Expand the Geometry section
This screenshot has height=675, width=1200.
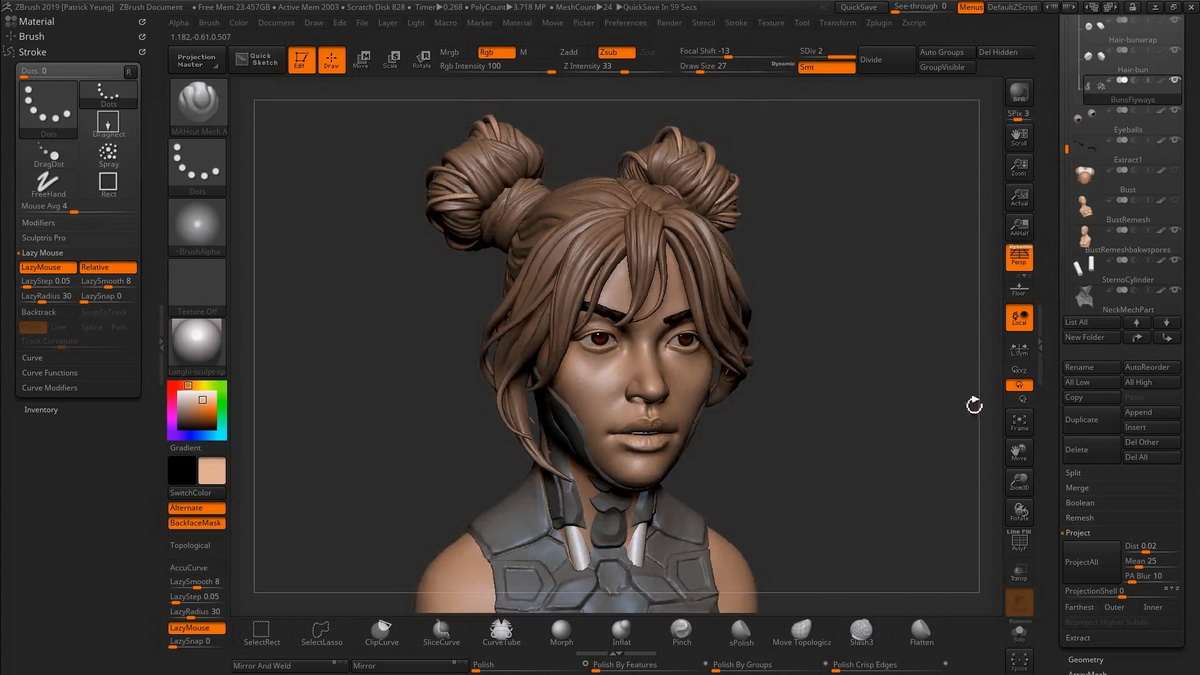click(1086, 659)
